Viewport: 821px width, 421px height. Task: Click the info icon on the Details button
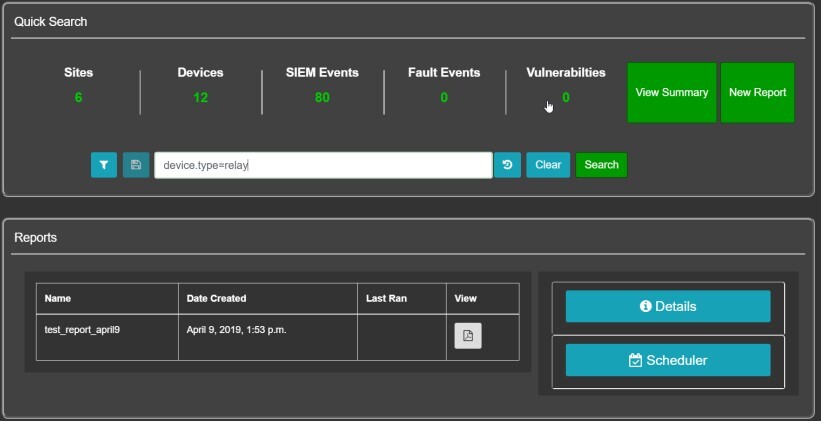[x=646, y=306]
